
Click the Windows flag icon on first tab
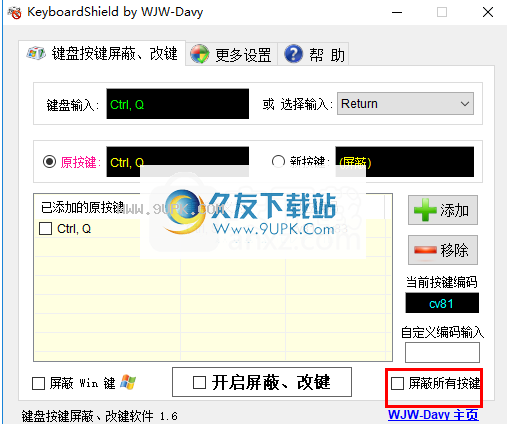(x=36, y=53)
